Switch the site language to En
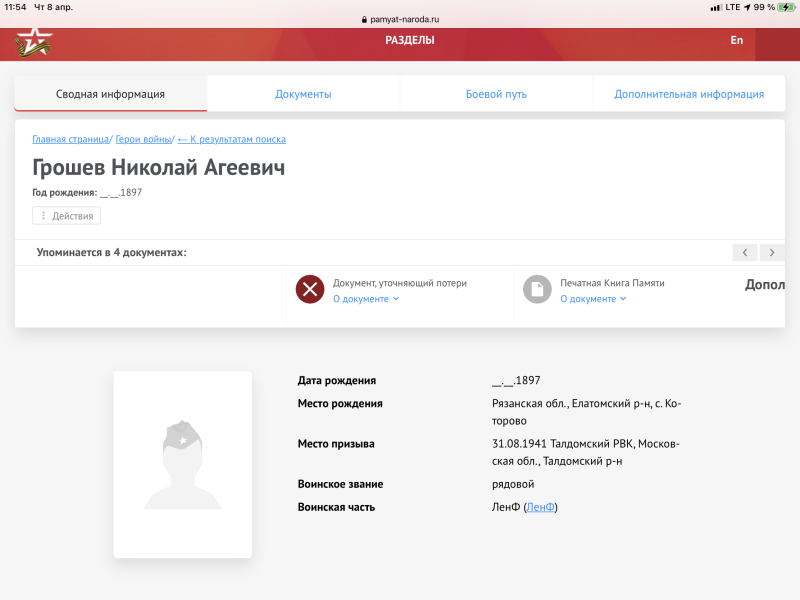The height and width of the screenshot is (600, 800). (736, 40)
